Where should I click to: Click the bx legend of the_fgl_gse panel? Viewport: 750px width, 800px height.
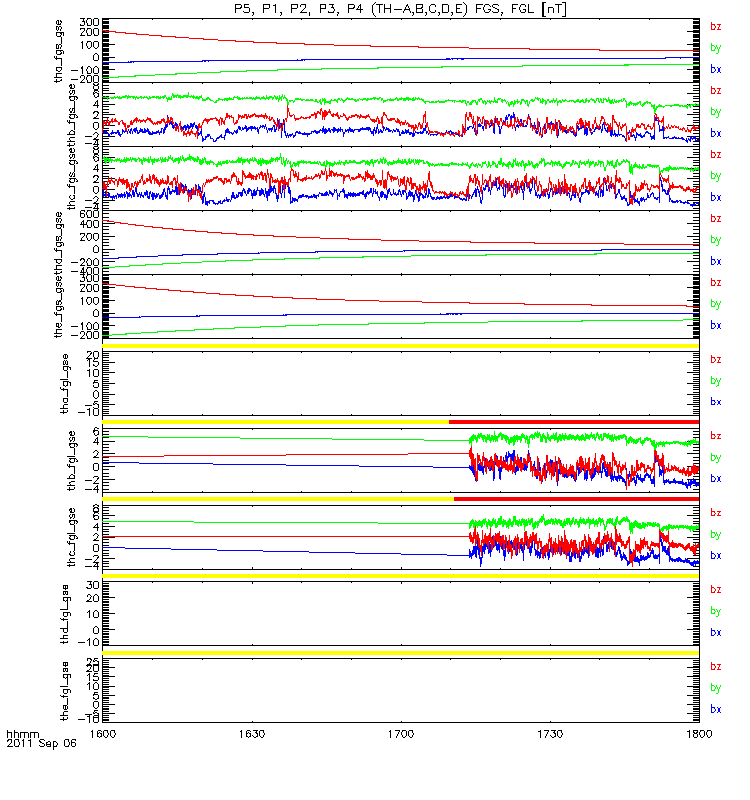(716, 710)
